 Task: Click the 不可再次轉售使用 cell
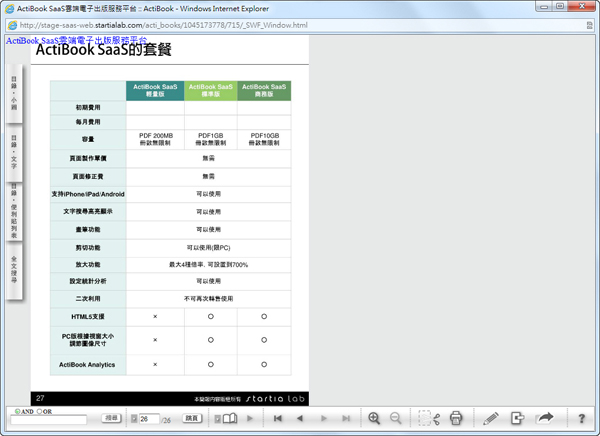[209, 299]
